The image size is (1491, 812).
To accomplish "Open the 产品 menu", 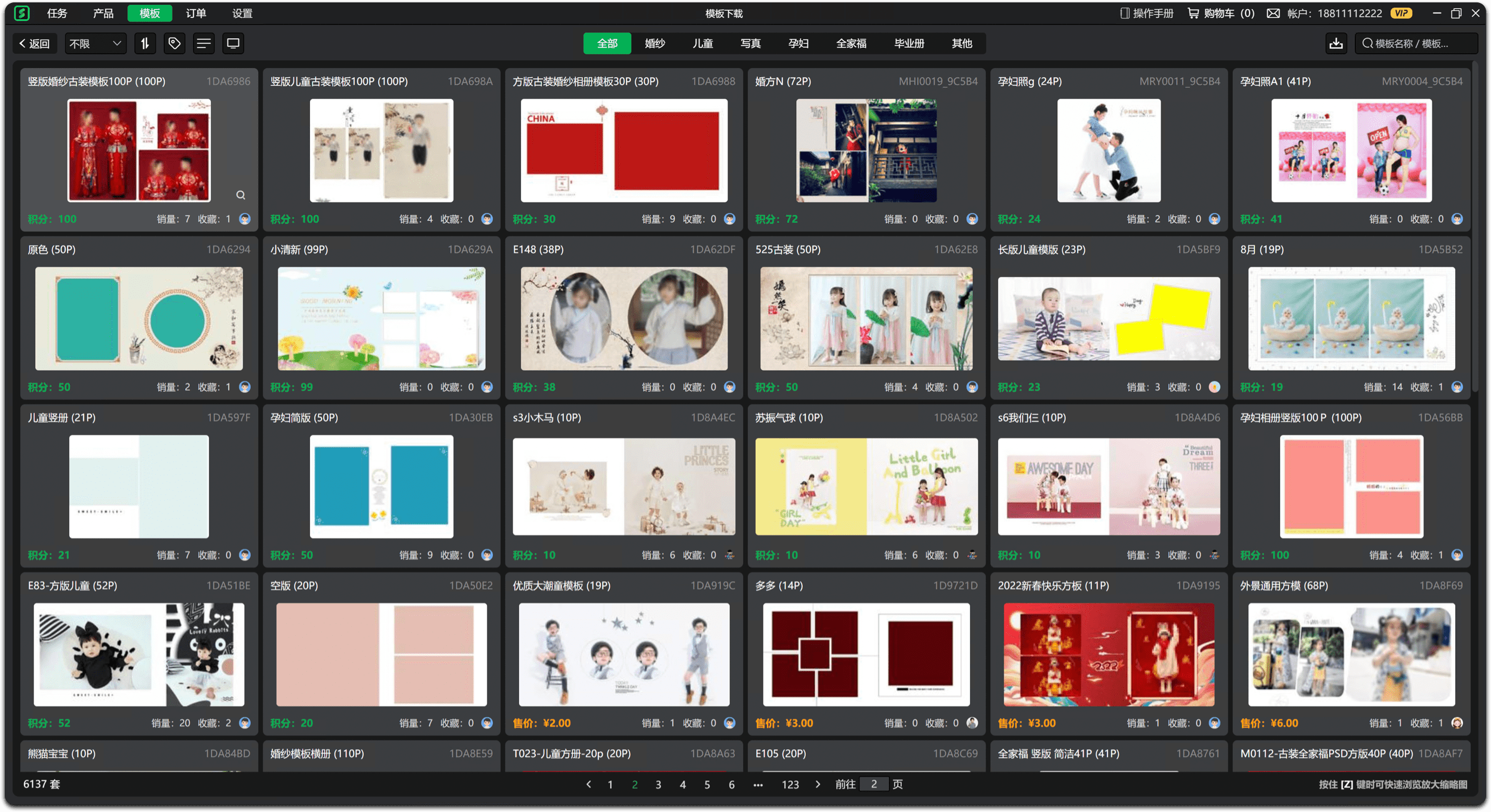I will [103, 13].
